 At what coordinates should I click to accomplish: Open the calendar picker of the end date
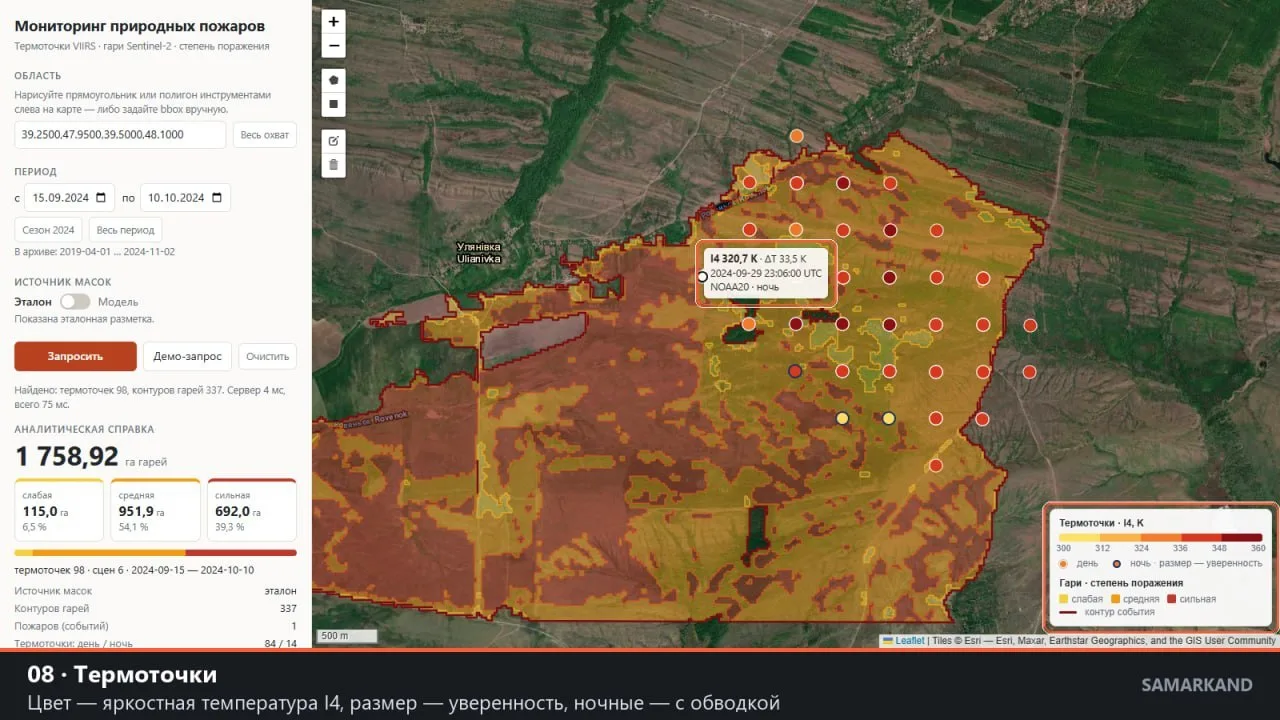pos(216,198)
